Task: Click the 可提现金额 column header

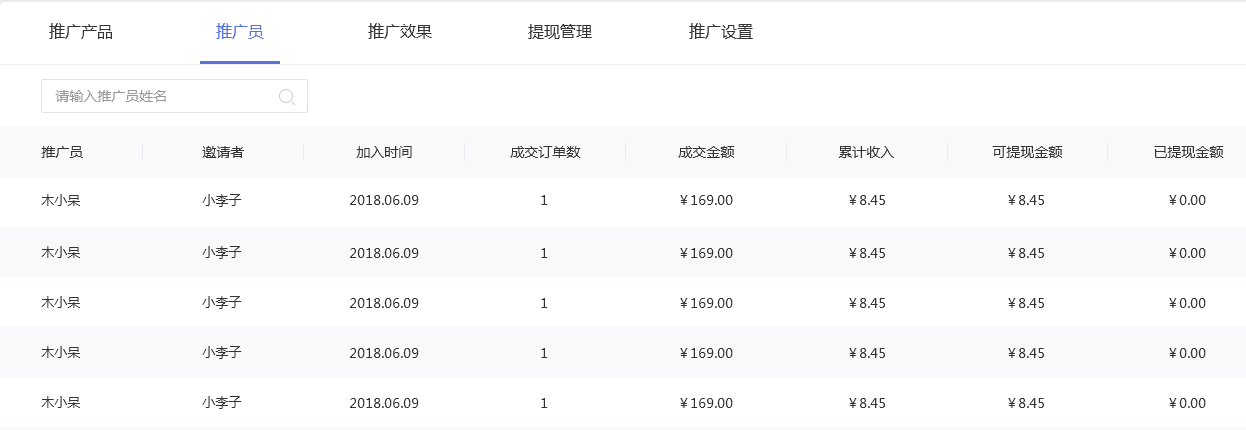Action: pos(1027,153)
